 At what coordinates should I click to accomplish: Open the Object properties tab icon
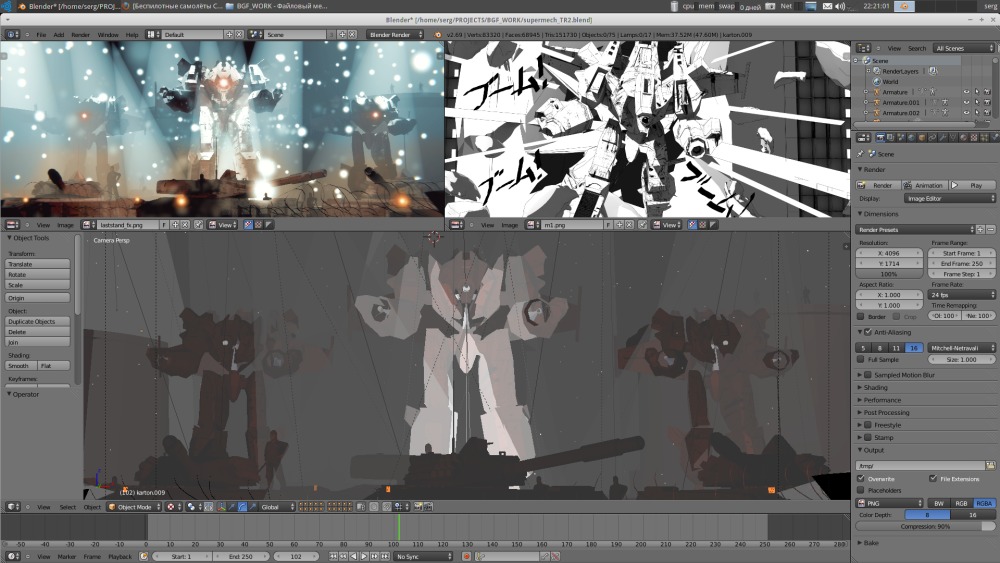tap(922, 137)
